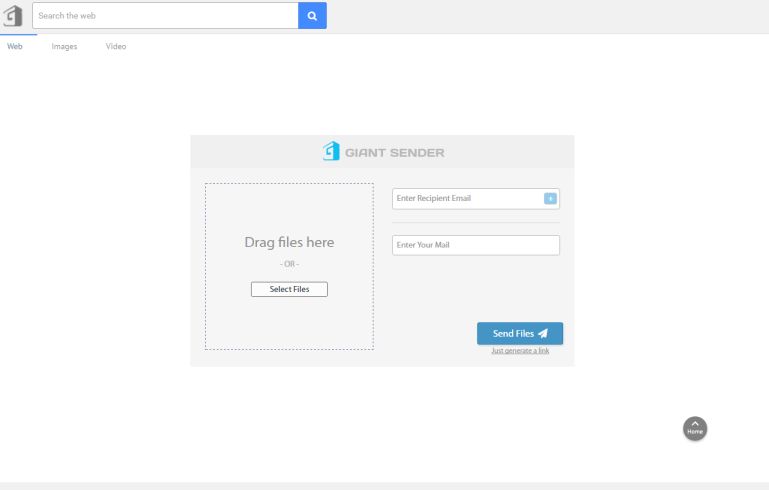Click the blue magnifier search button
Viewport: 769px width, 490px height.
[312, 16]
